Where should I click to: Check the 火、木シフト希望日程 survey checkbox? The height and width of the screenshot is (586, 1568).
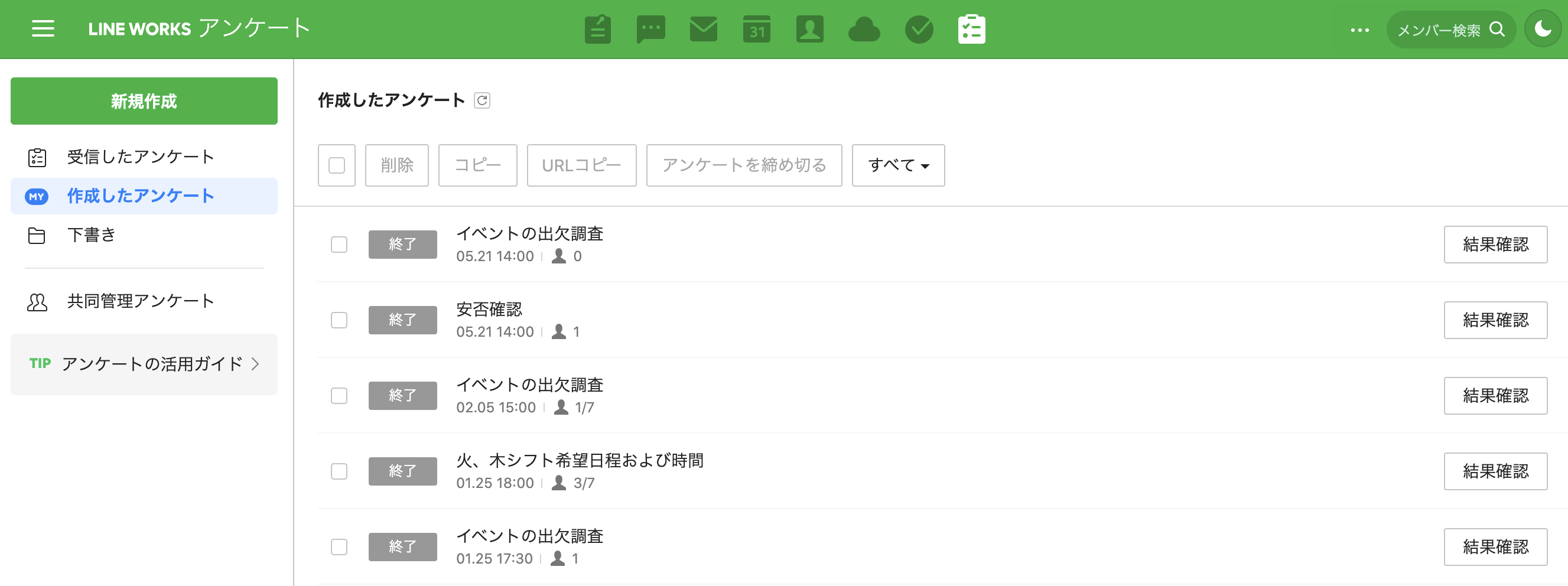point(339,471)
